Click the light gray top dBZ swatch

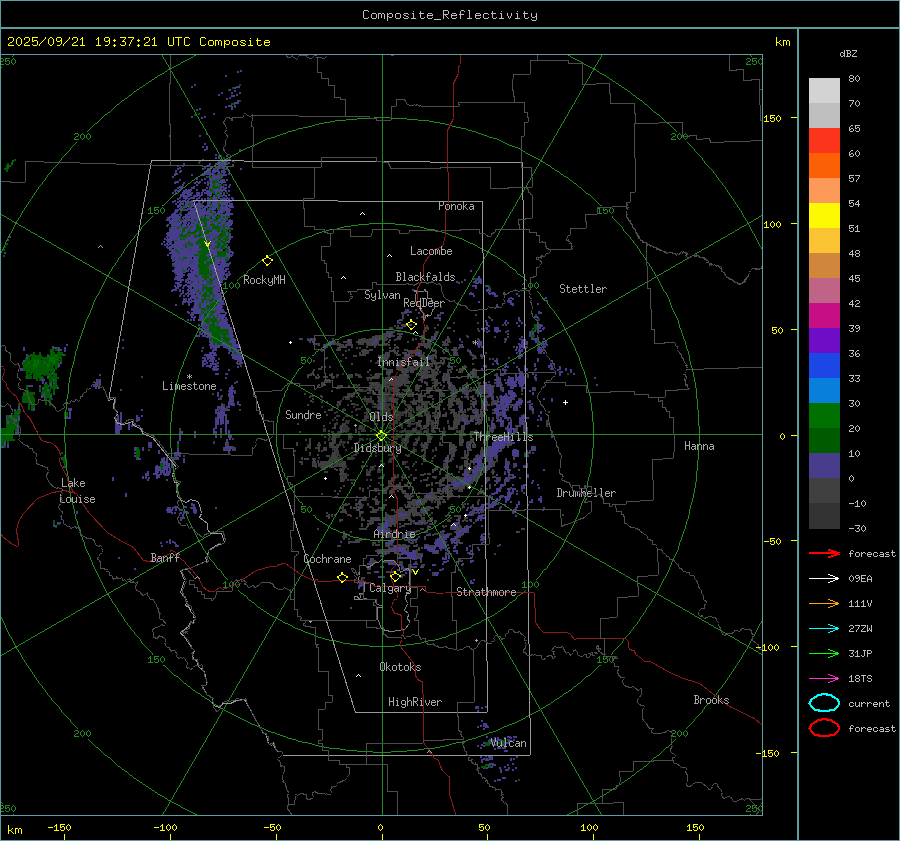(x=824, y=90)
